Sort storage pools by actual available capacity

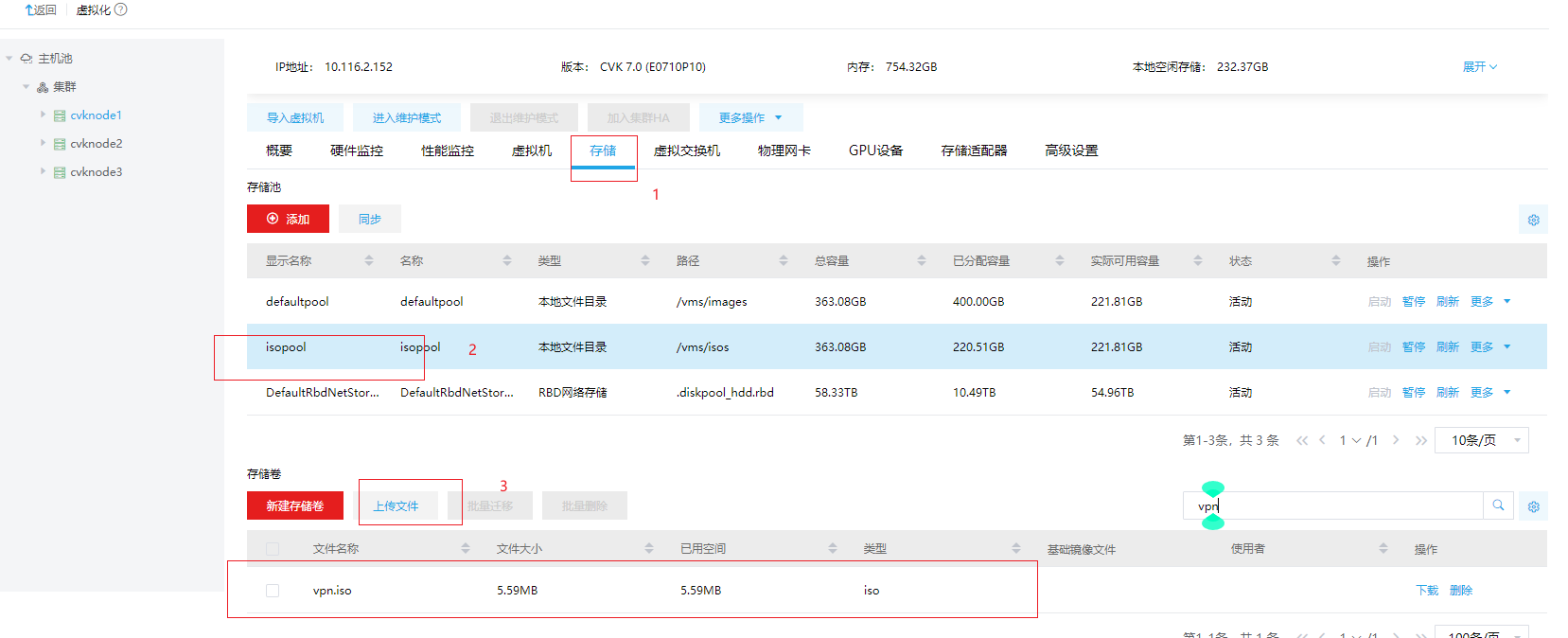click(1198, 260)
